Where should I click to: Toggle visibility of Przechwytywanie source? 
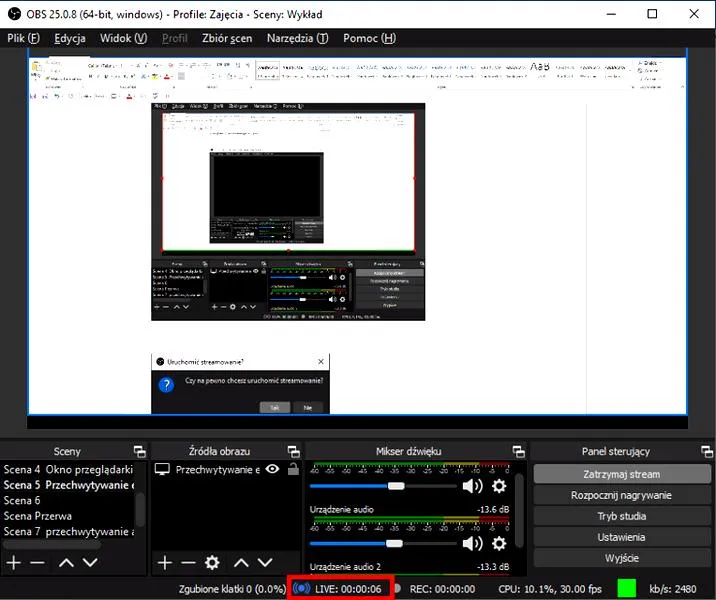[x=273, y=469]
